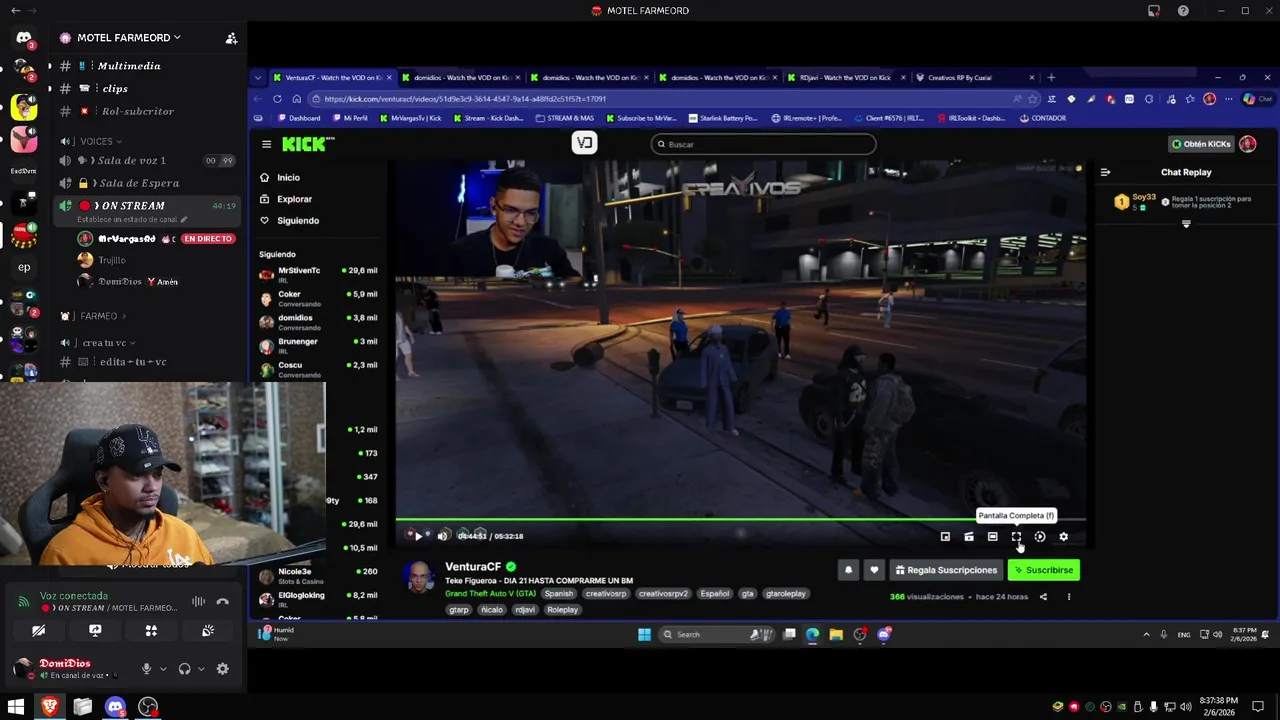Open Rol-subcritor Discord channel
The image size is (1280, 720).
(137, 111)
